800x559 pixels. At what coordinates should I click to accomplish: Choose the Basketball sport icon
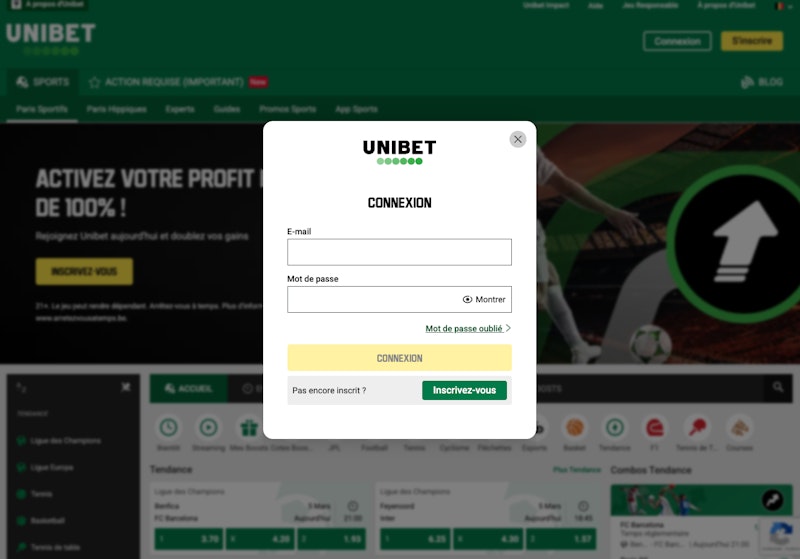(x=574, y=427)
